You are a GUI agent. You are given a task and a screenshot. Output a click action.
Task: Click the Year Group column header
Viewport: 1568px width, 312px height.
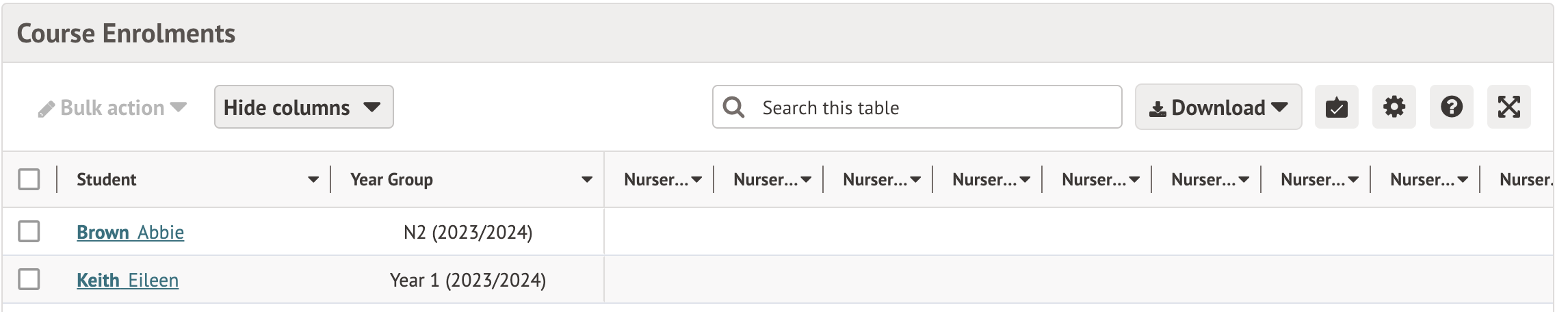coord(391,180)
